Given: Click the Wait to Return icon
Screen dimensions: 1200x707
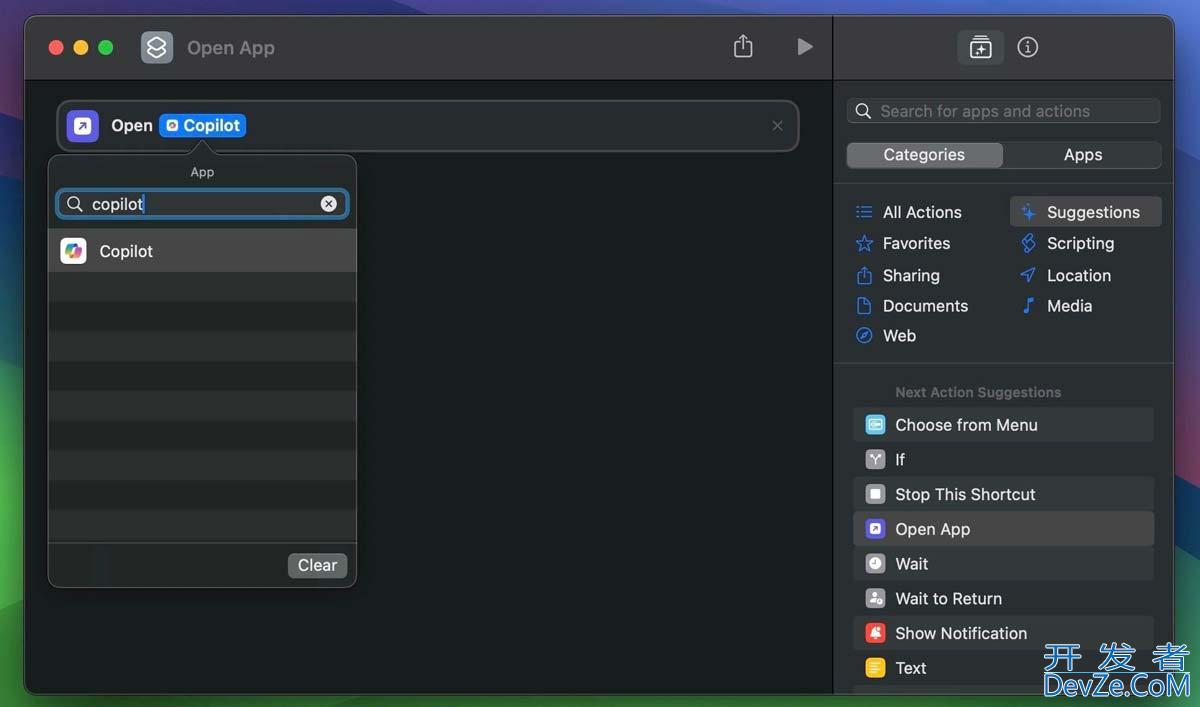Looking at the screenshot, I should [875, 599].
